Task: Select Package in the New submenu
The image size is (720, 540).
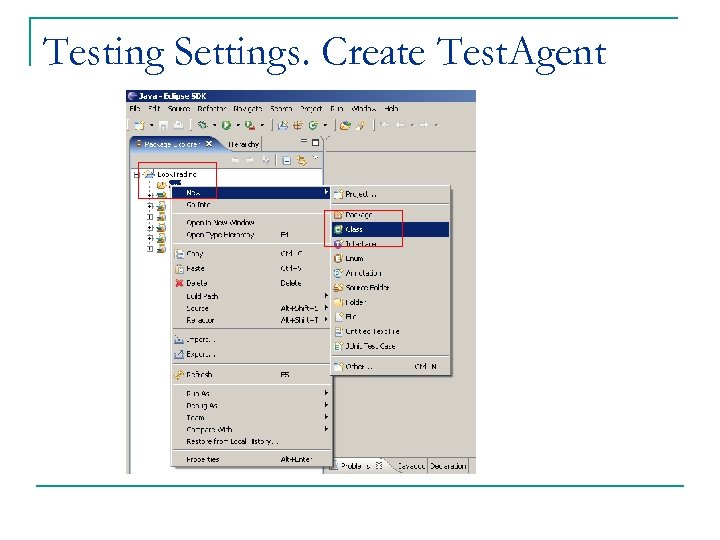Action: tap(390, 215)
